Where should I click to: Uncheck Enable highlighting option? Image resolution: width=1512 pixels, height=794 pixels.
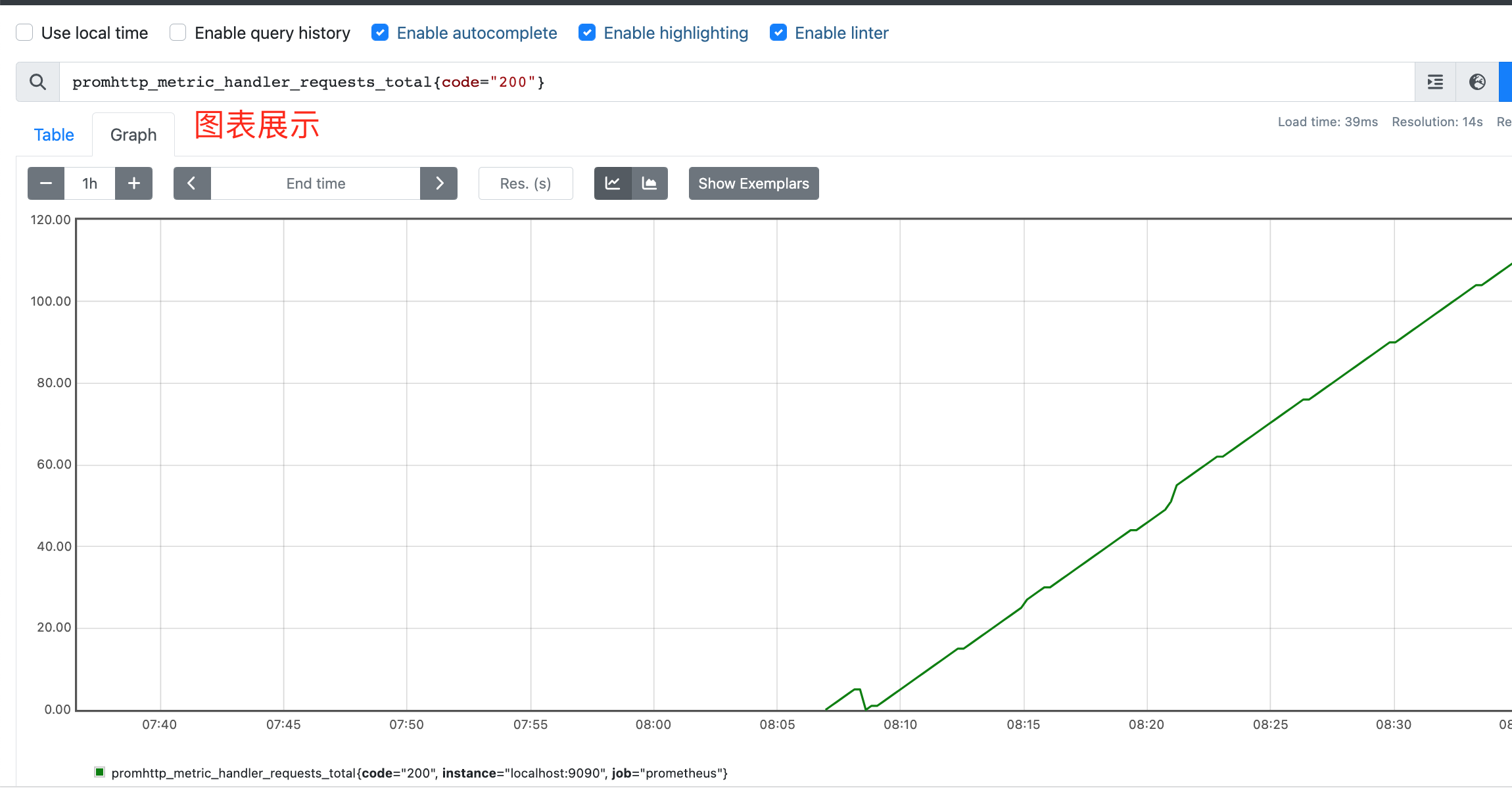click(587, 32)
